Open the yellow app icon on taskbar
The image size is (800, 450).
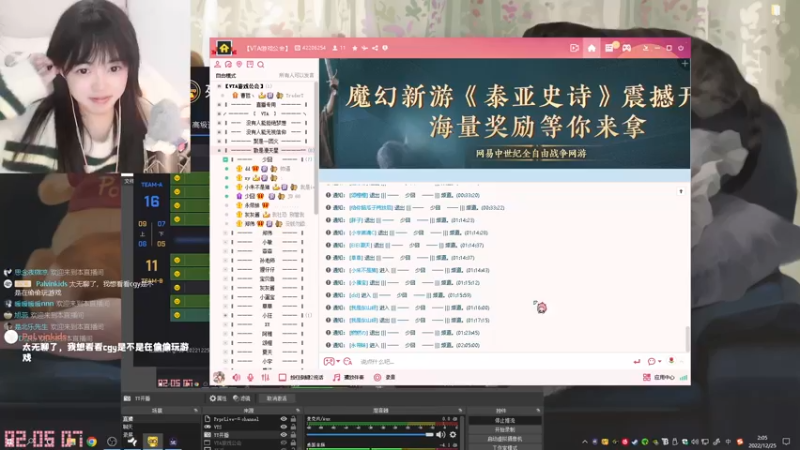(153, 441)
